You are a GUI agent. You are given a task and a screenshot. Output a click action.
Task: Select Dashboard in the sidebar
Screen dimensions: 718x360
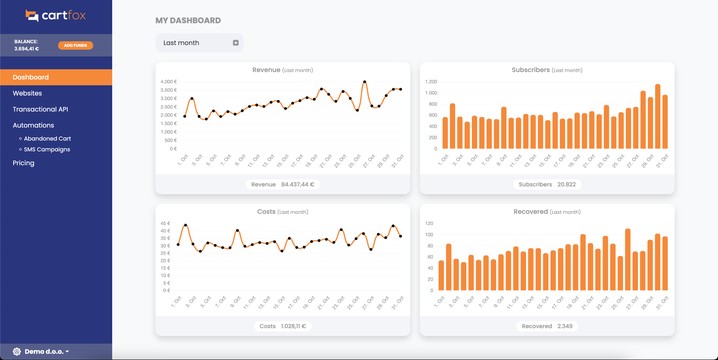coord(56,77)
